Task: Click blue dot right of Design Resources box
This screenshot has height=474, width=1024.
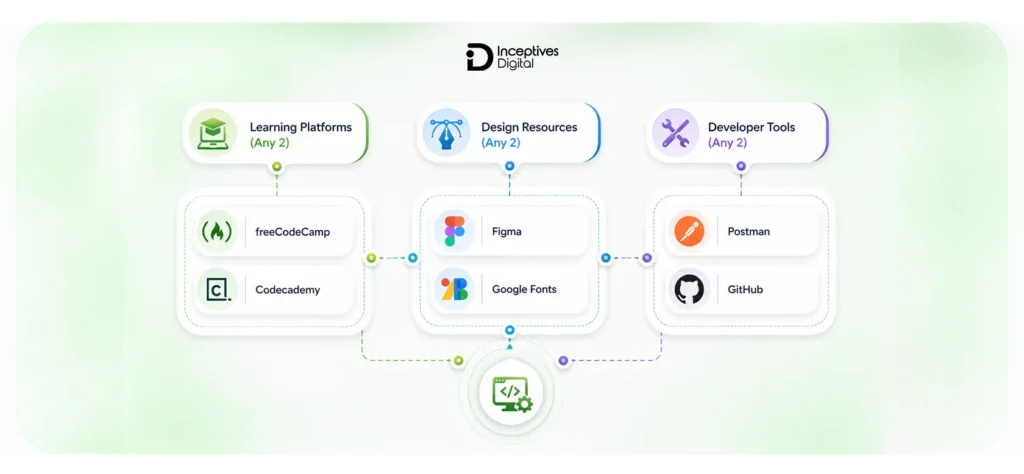Action: click(605, 258)
